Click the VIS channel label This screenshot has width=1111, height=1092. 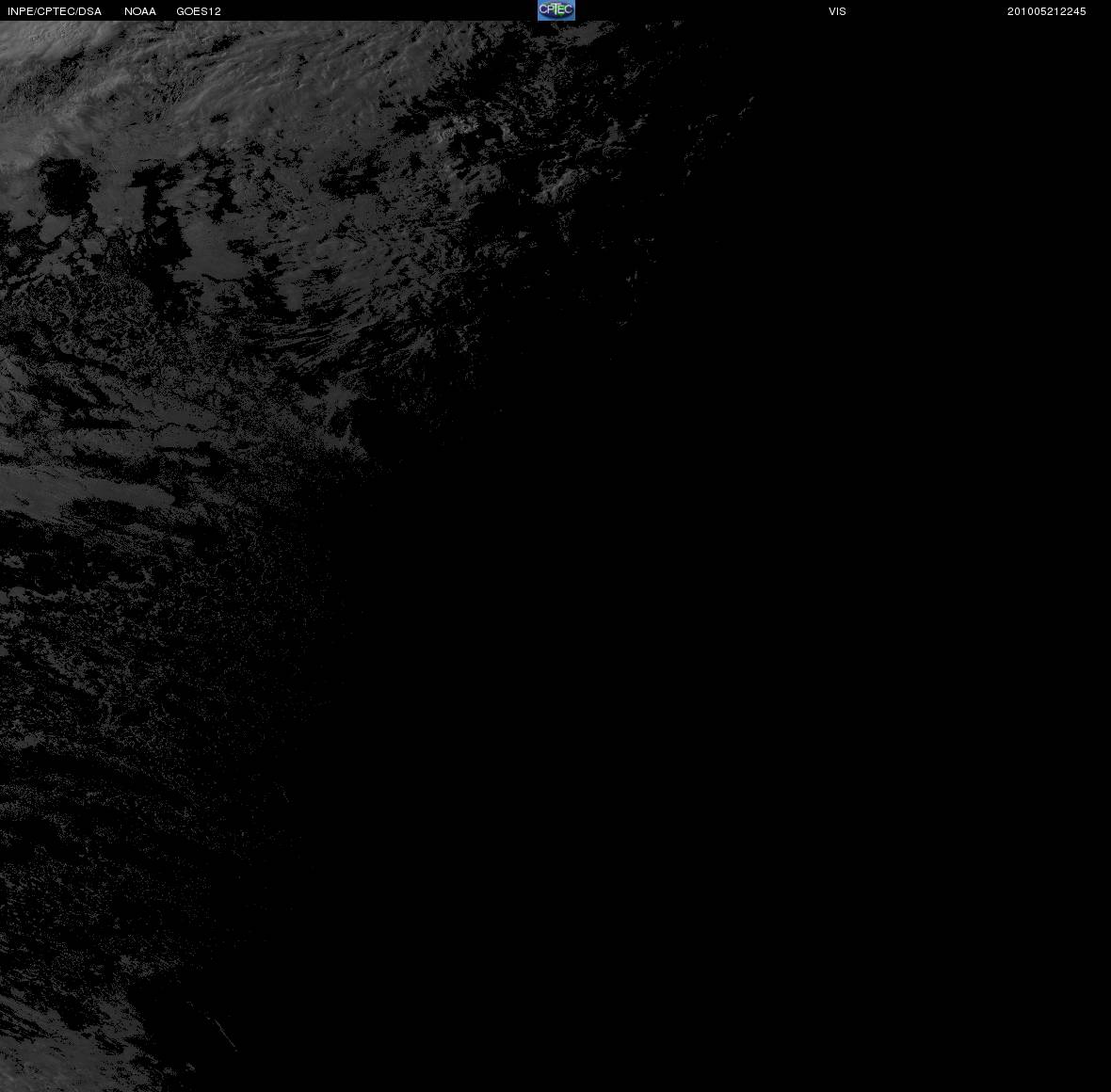(837, 11)
